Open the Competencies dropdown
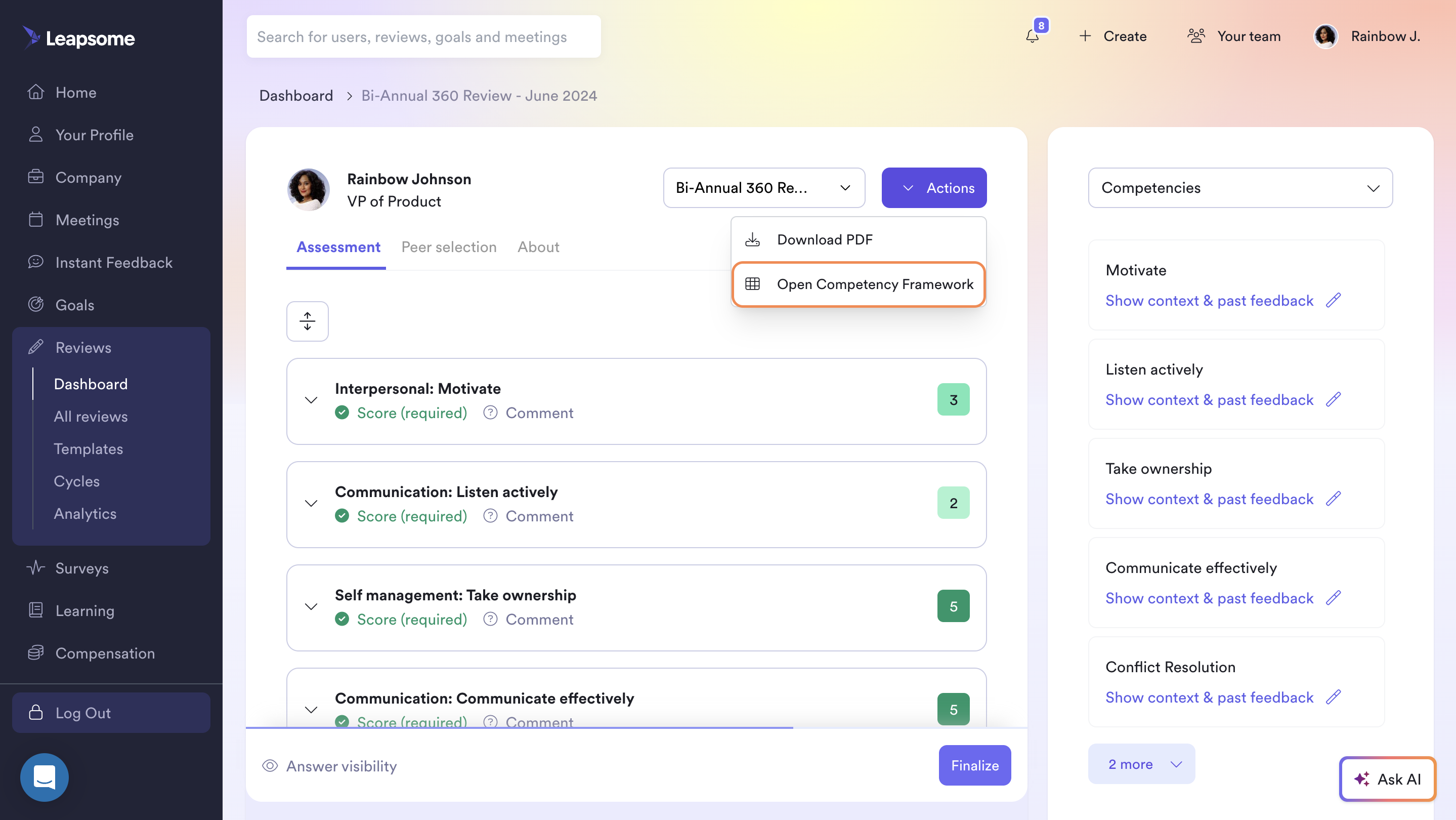 click(1240, 188)
